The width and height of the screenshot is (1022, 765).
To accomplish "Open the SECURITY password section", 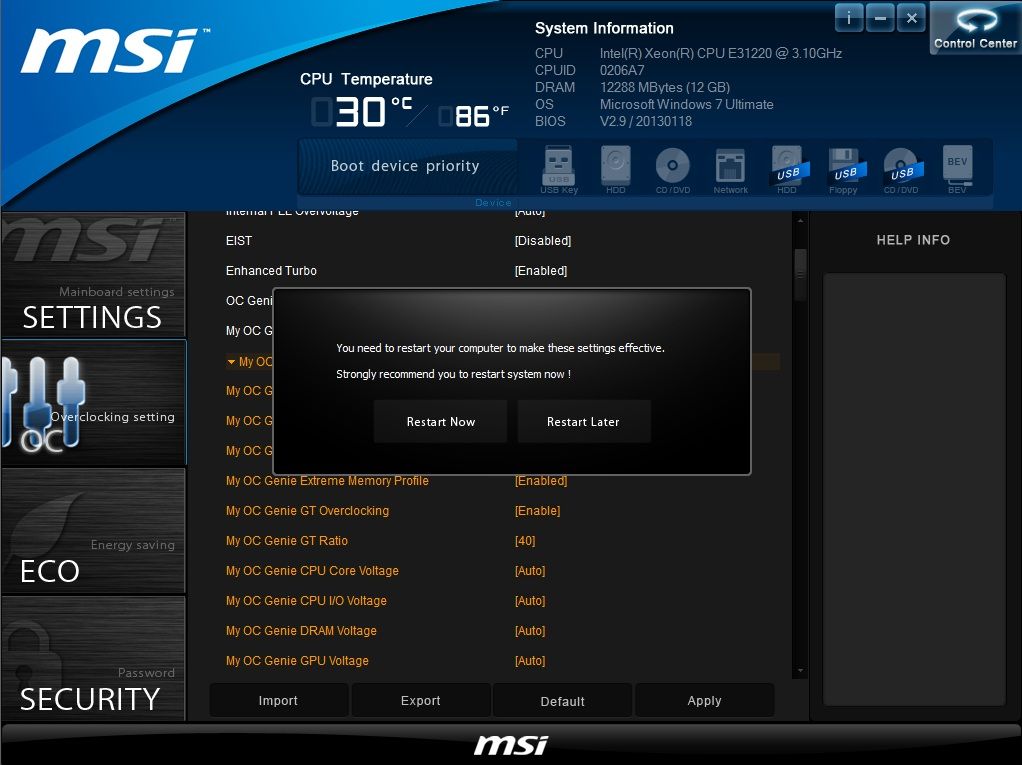I will coord(93,658).
